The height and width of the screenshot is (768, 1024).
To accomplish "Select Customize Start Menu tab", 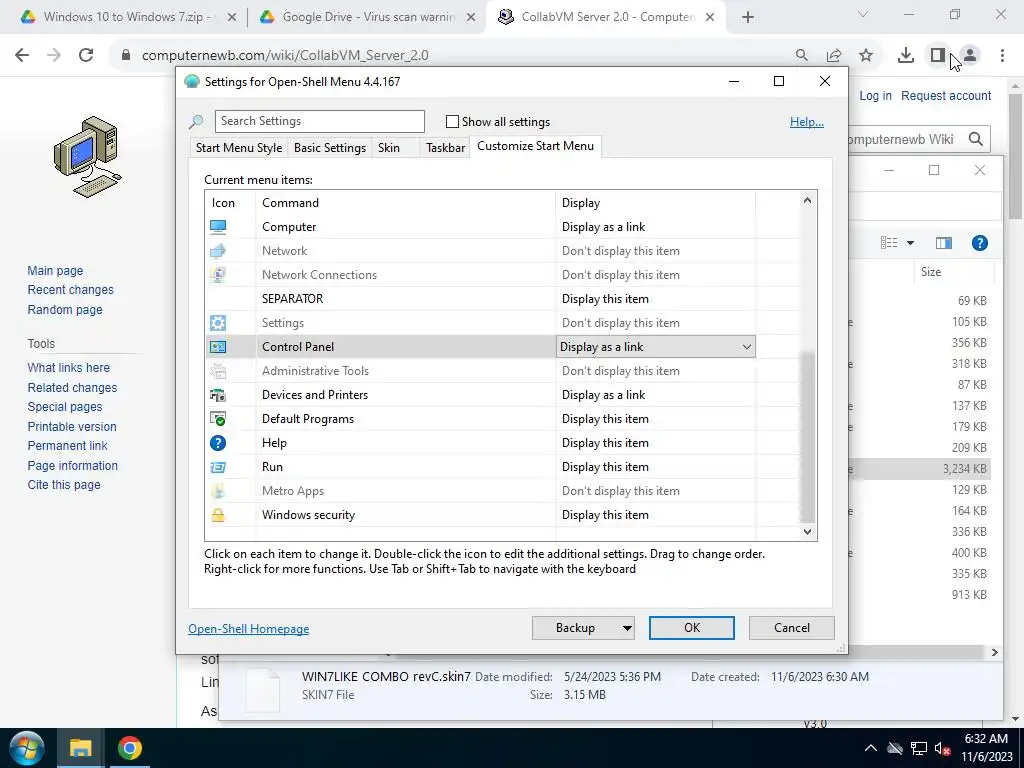I will click(536, 146).
